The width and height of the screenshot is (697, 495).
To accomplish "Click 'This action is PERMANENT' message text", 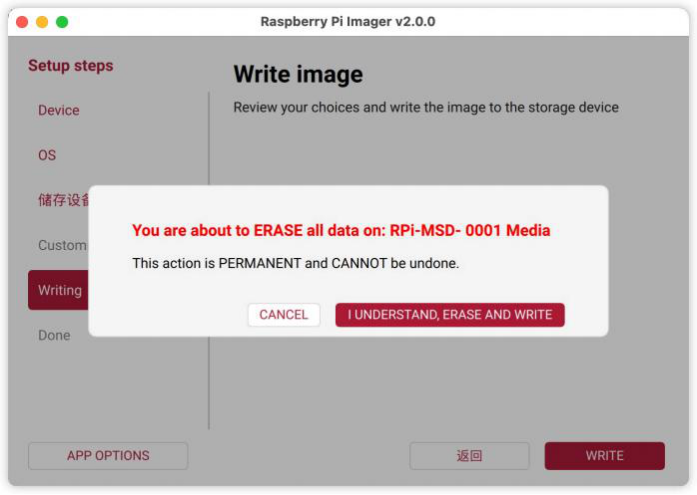I will (296, 263).
